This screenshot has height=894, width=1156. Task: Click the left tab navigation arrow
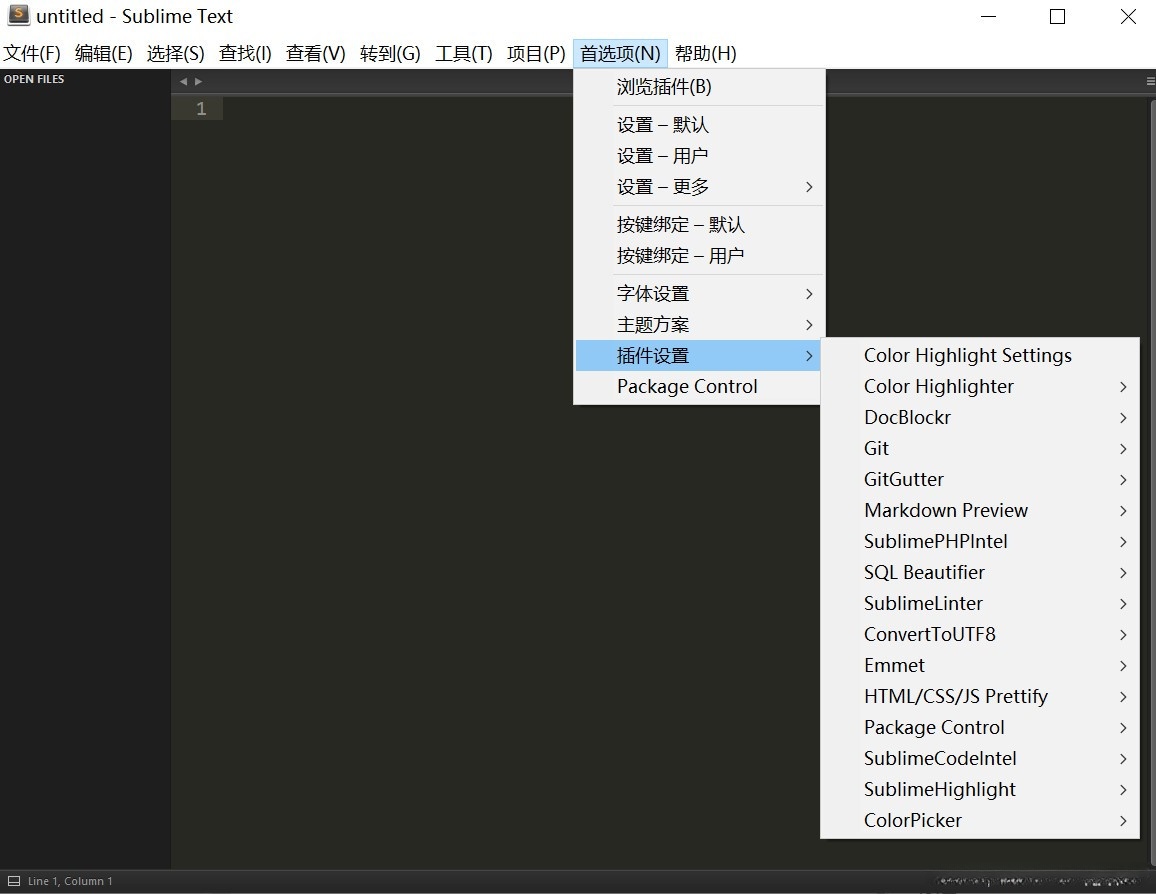click(183, 80)
